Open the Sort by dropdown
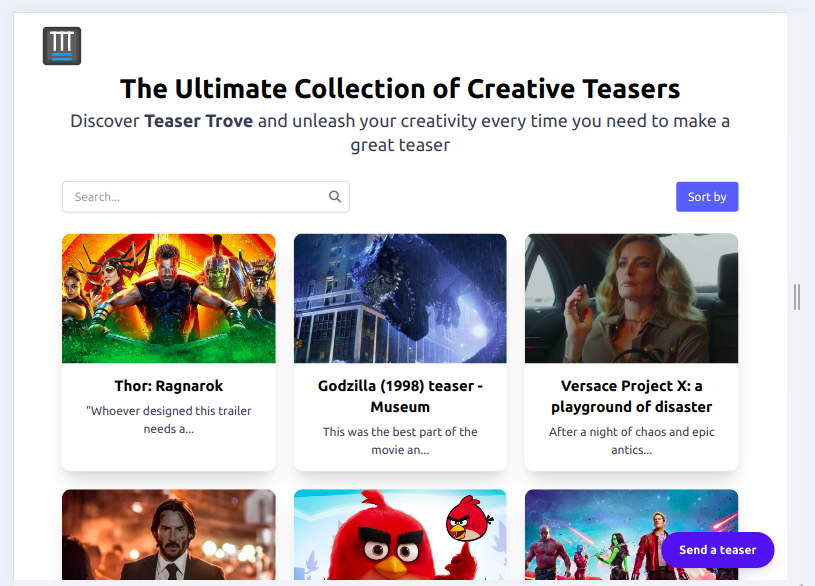Screen dimensions: 815x586 point(707,197)
